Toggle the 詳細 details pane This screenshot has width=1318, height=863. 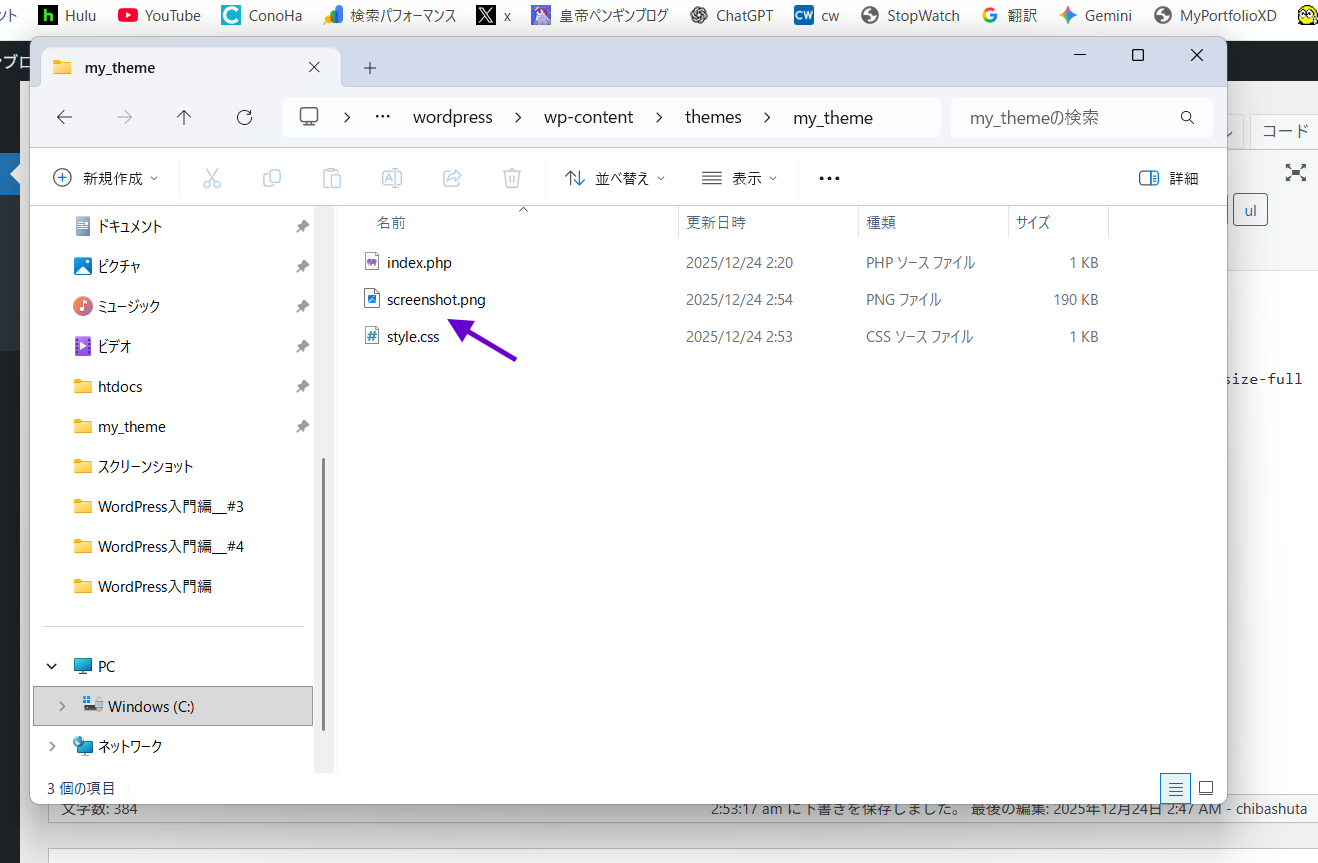[1168, 178]
